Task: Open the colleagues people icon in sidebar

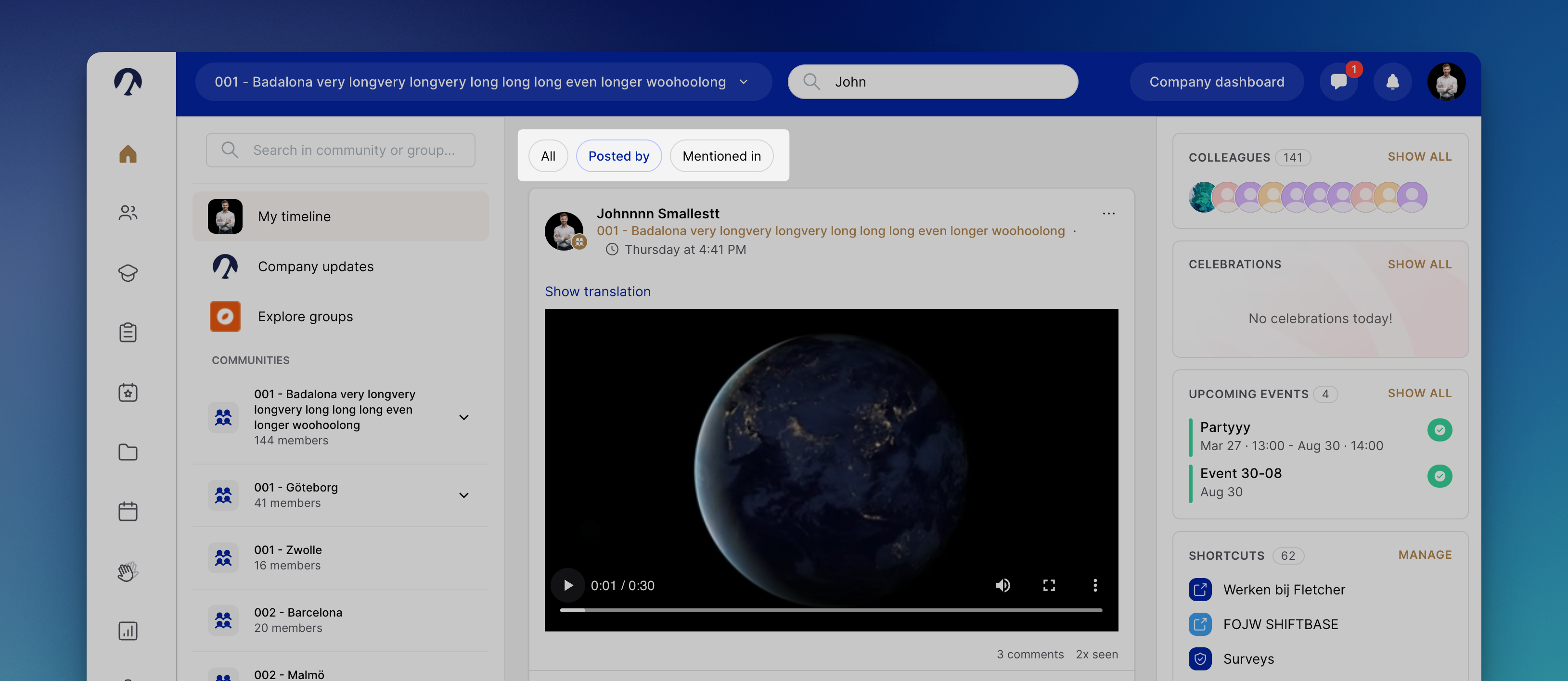Action: pyautogui.click(x=128, y=213)
